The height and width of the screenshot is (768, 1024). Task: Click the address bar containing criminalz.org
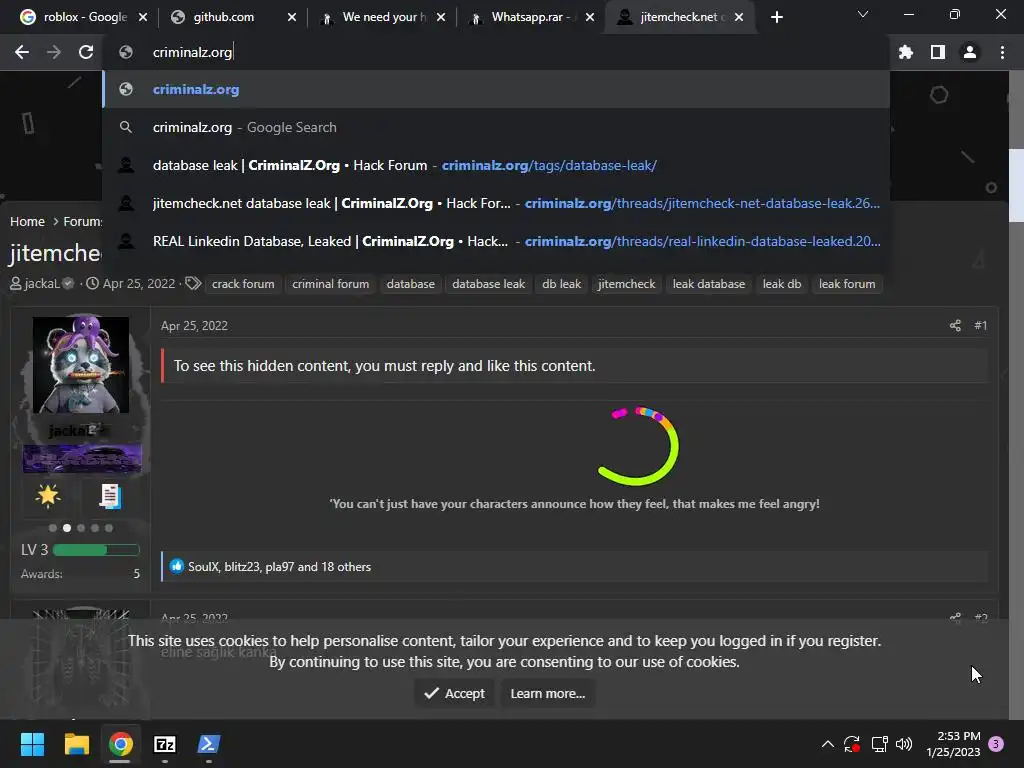coord(496,52)
